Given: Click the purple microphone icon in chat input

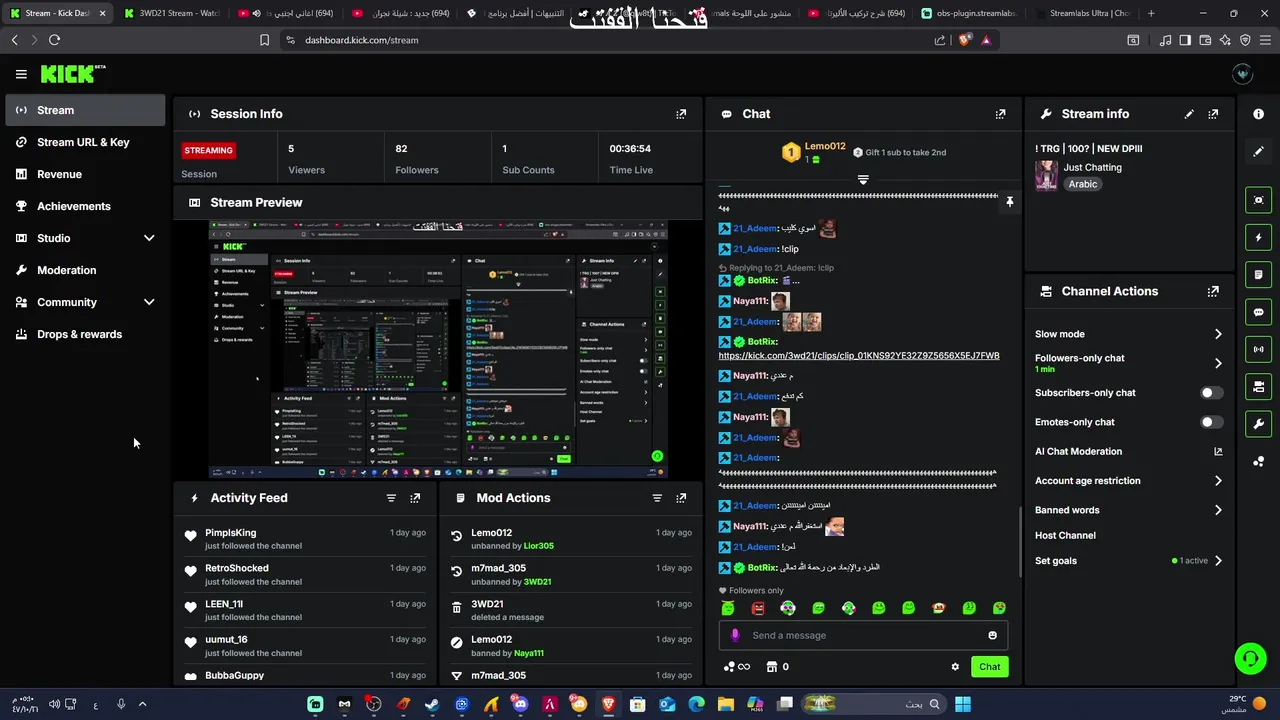Looking at the screenshot, I should [735, 635].
